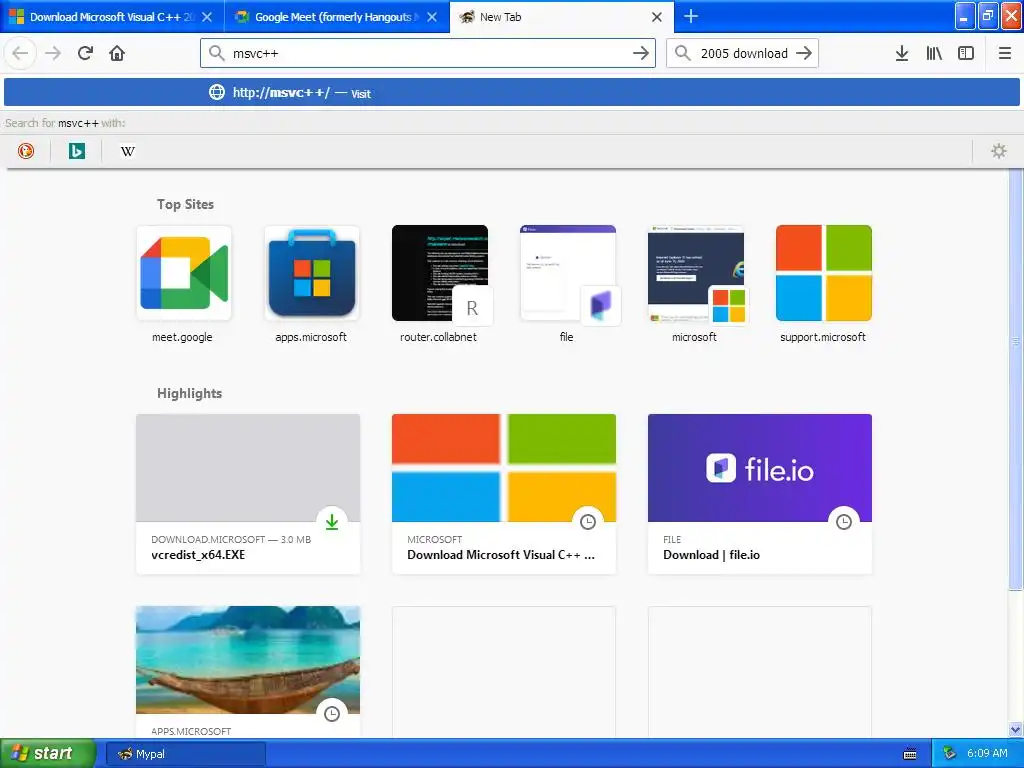Open search settings gear icon

tap(999, 151)
